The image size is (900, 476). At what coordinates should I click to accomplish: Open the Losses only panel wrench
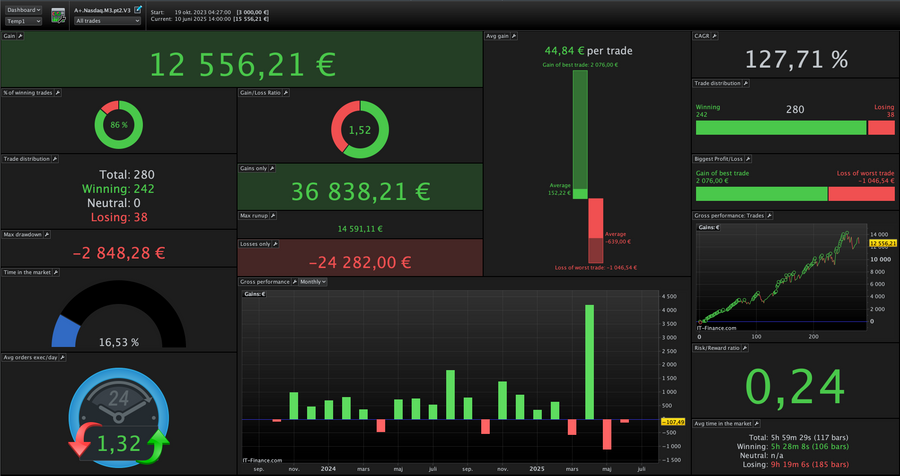click(275, 244)
